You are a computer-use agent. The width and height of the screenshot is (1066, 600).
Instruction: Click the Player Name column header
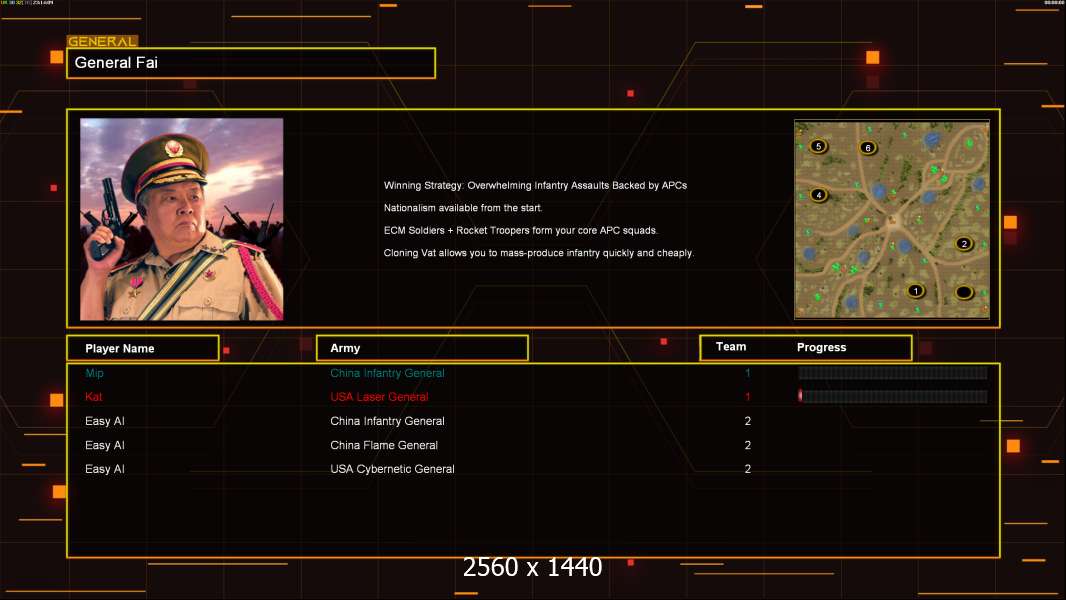click(x=143, y=348)
